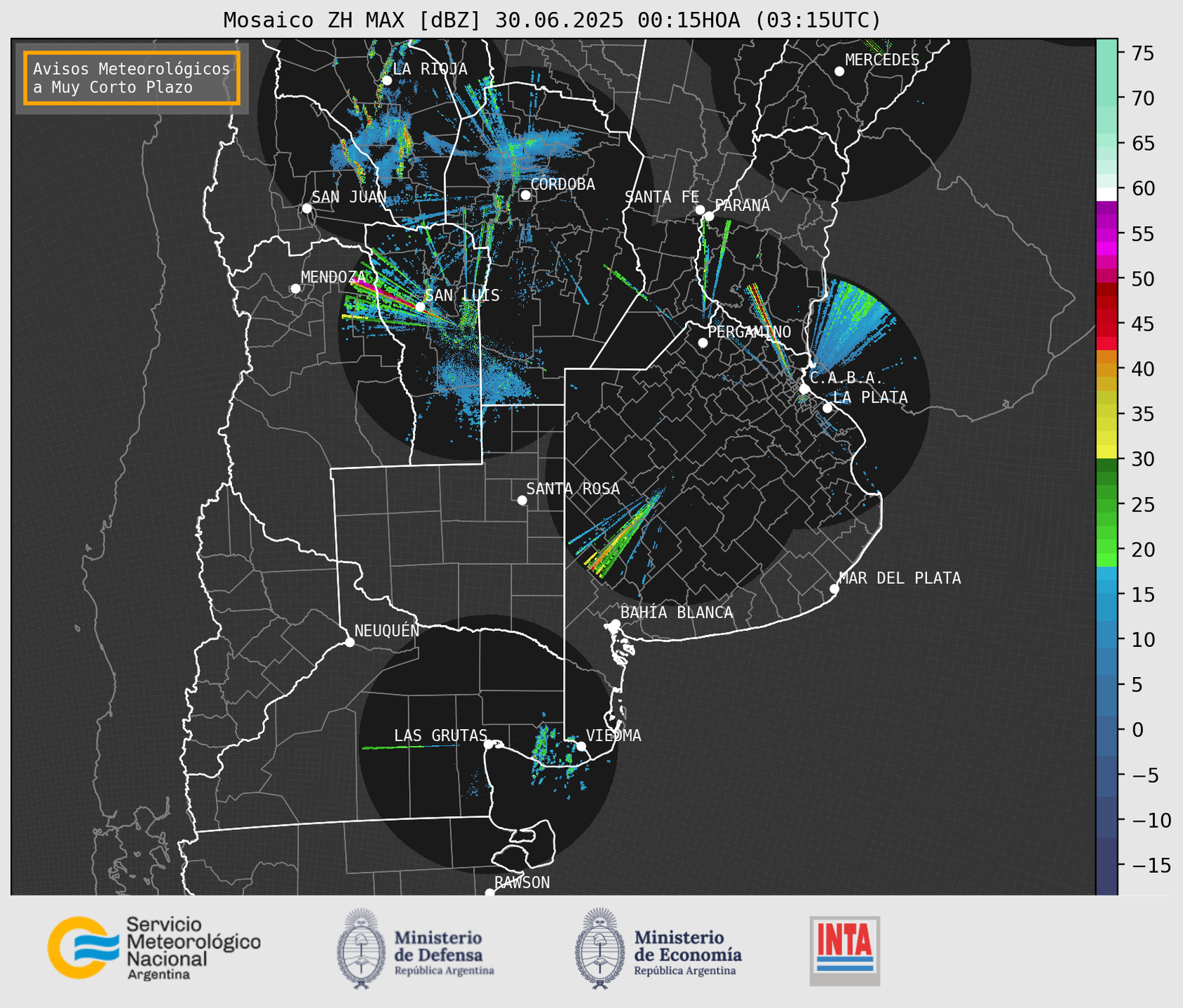
Task: Select the MERCEDES city marker
Action: pyautogui.click(x=839, y=71)
